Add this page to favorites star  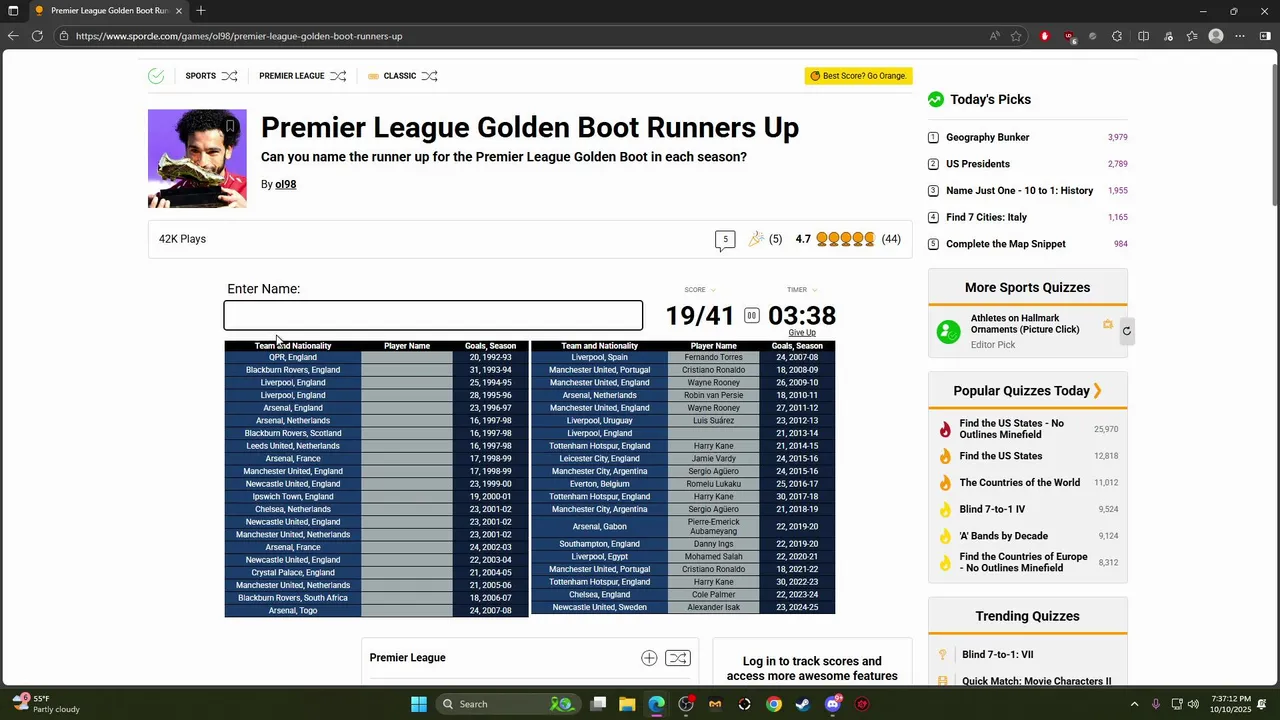1016,36
